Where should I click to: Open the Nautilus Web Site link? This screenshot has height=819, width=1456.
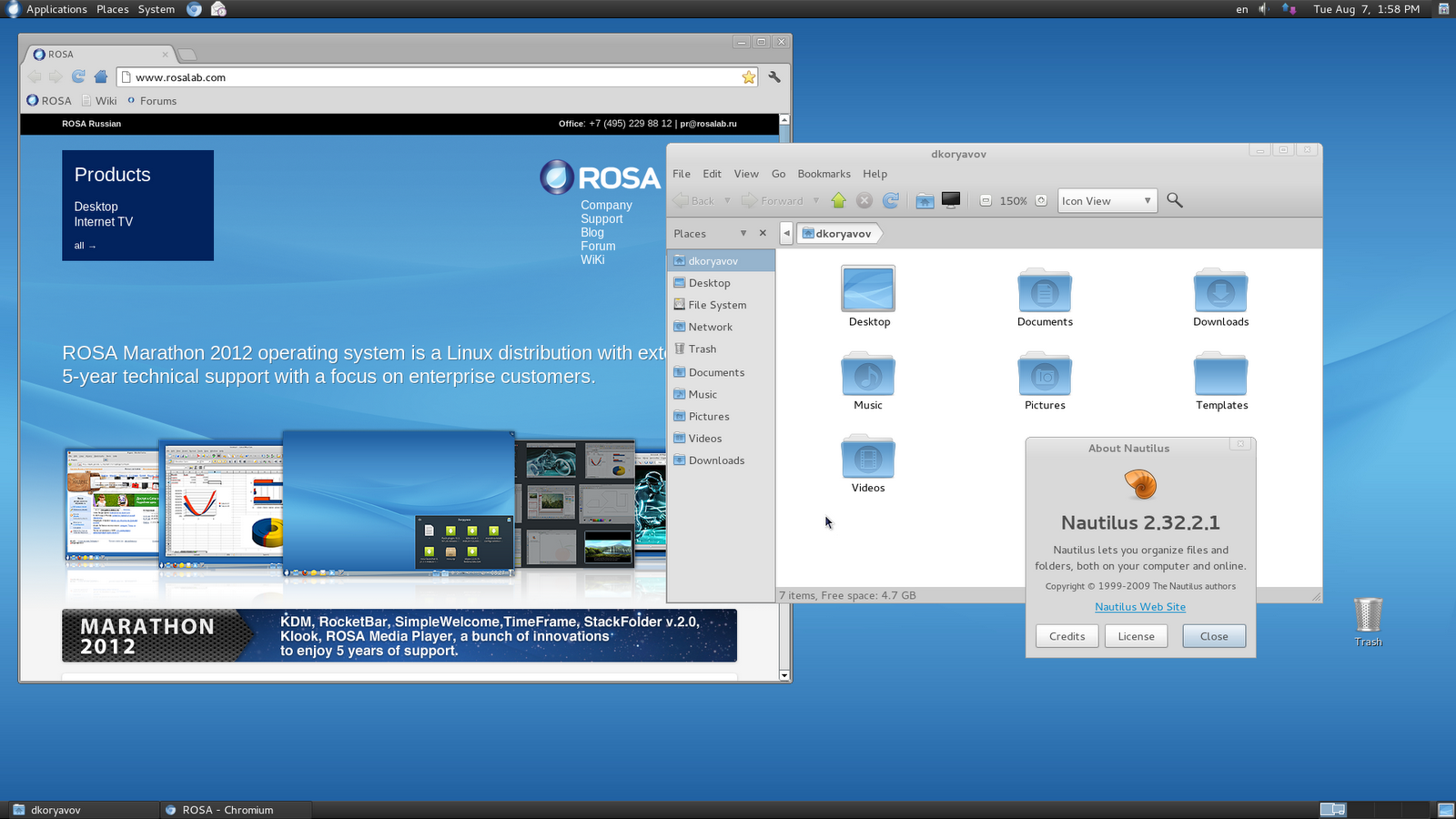coord(1140,607)
